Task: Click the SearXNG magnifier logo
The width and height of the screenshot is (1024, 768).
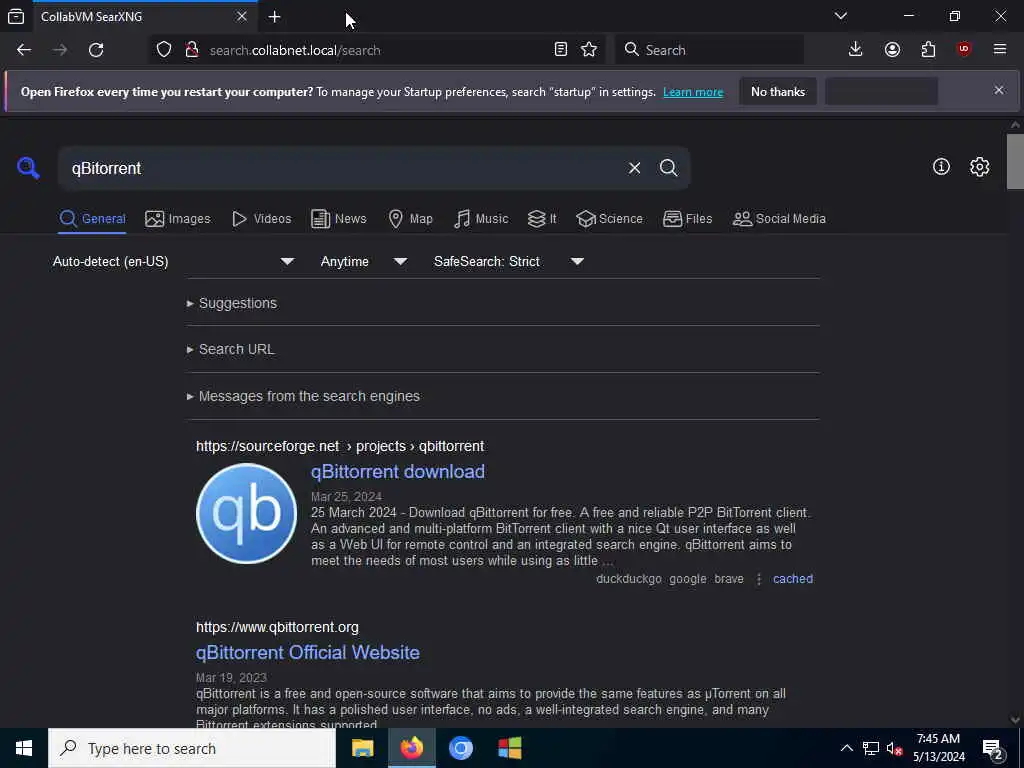Action: point(28,168)
